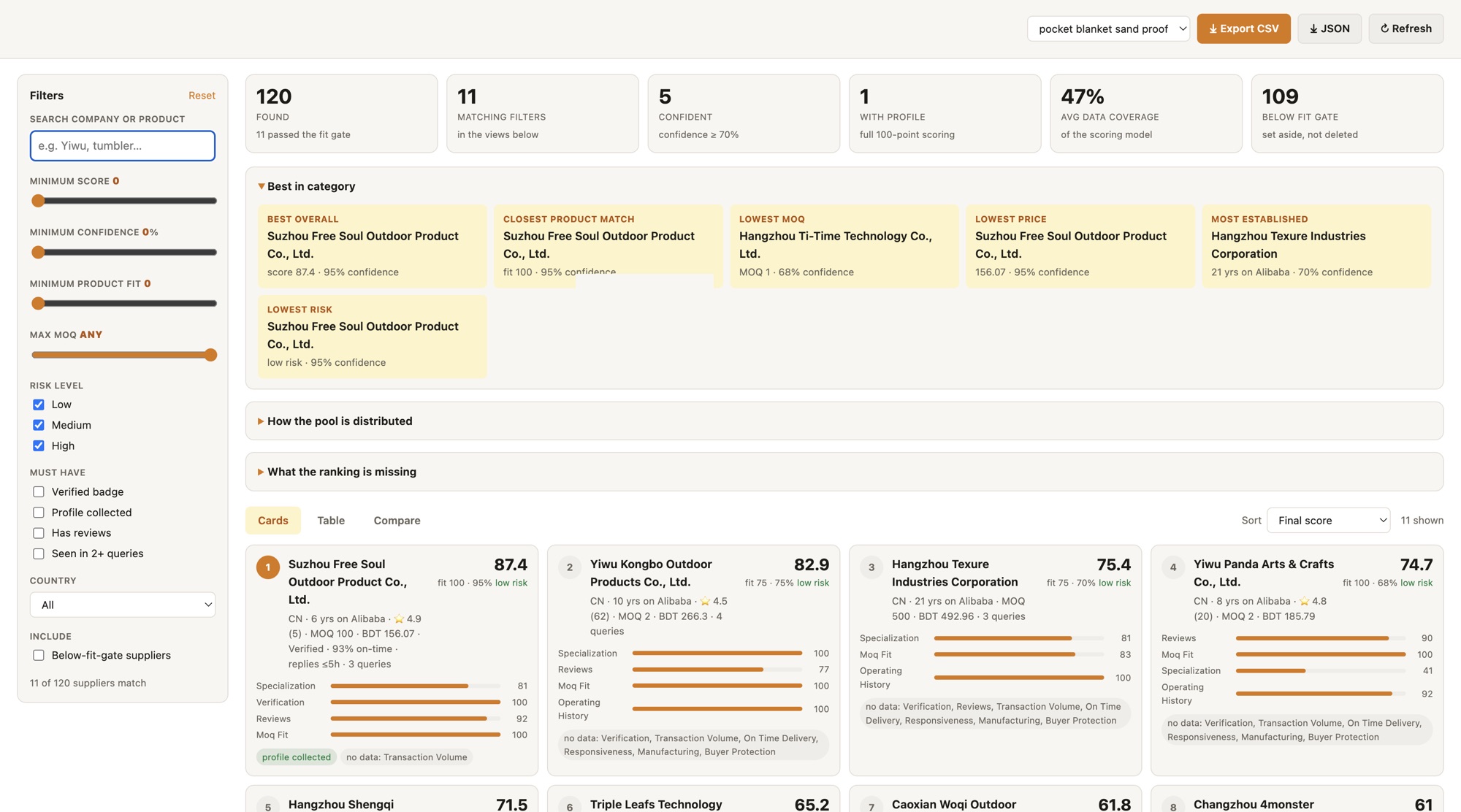Viewport: 1461px width, 812px height.
Task: Adjust the Minimum Product Fit slider handle
Action: point(38,303)
